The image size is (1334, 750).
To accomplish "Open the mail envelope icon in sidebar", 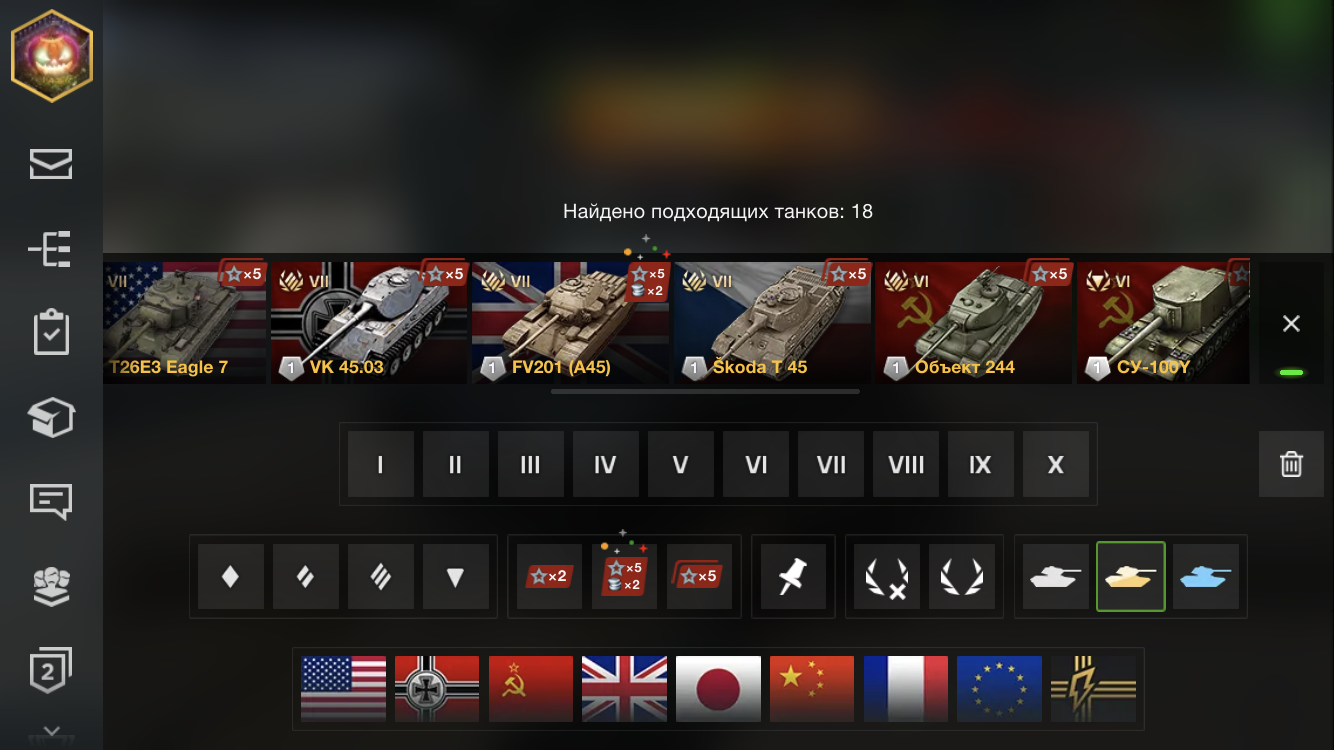I will pyautogui.click(x=51, y=164).
